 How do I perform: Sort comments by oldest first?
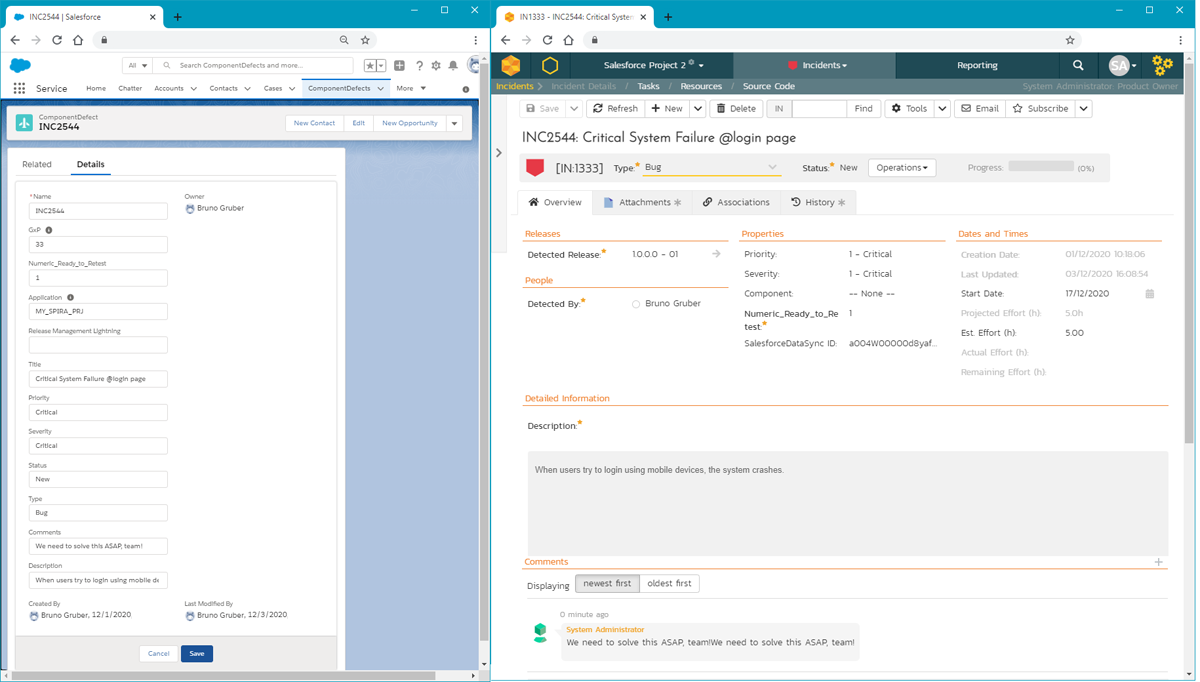coord(669,584)
